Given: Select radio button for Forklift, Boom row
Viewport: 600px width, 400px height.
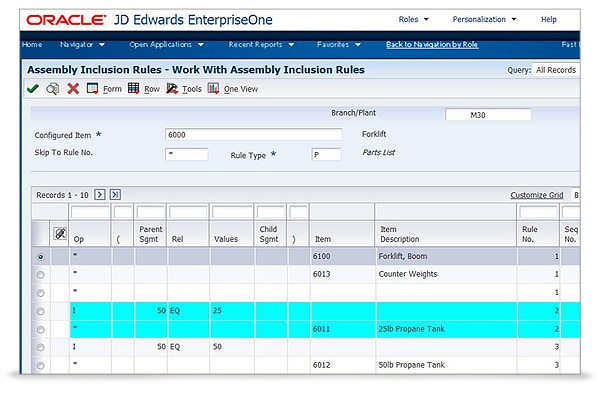Looking at the screenshot, I should 41,257.
